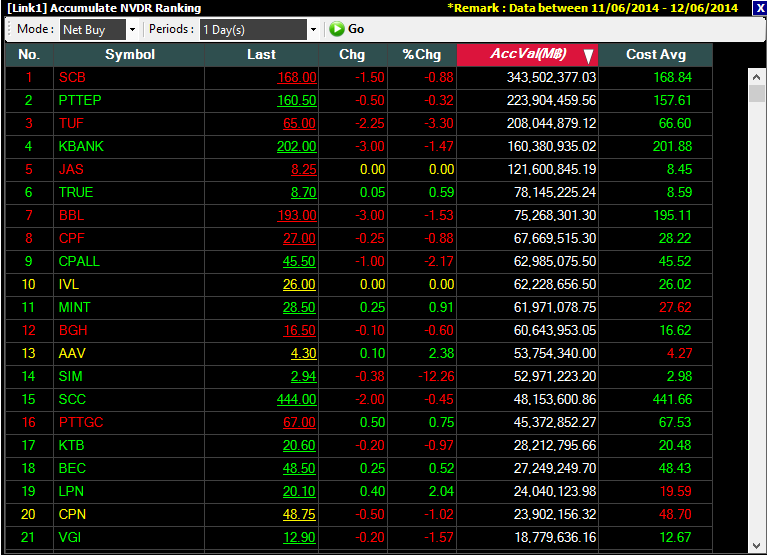Click PTTEP last price 160.50
The width and height of the screenshot is (767, 555).
(x=297, y=100)
